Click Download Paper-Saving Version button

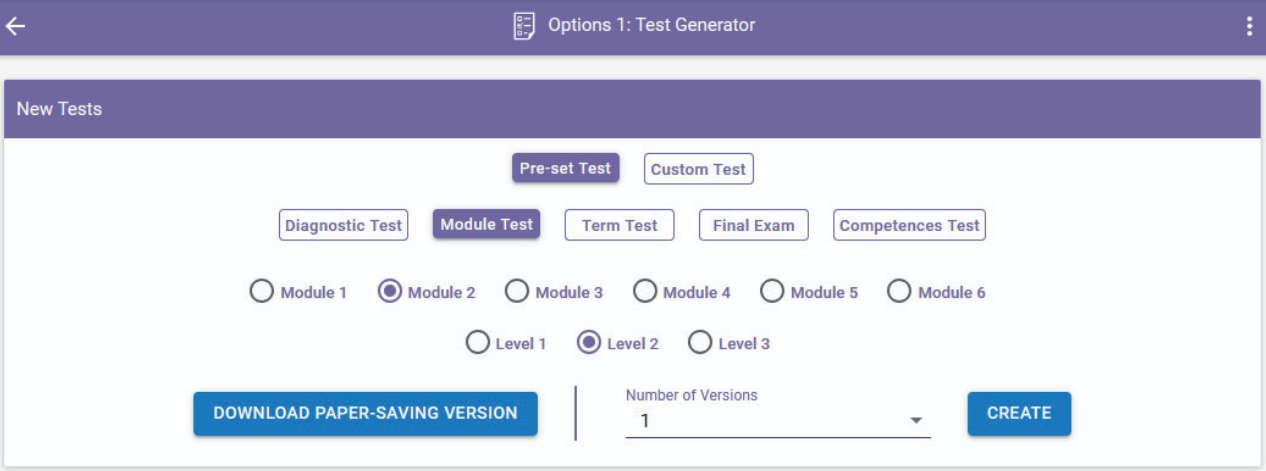click(365, 413)
